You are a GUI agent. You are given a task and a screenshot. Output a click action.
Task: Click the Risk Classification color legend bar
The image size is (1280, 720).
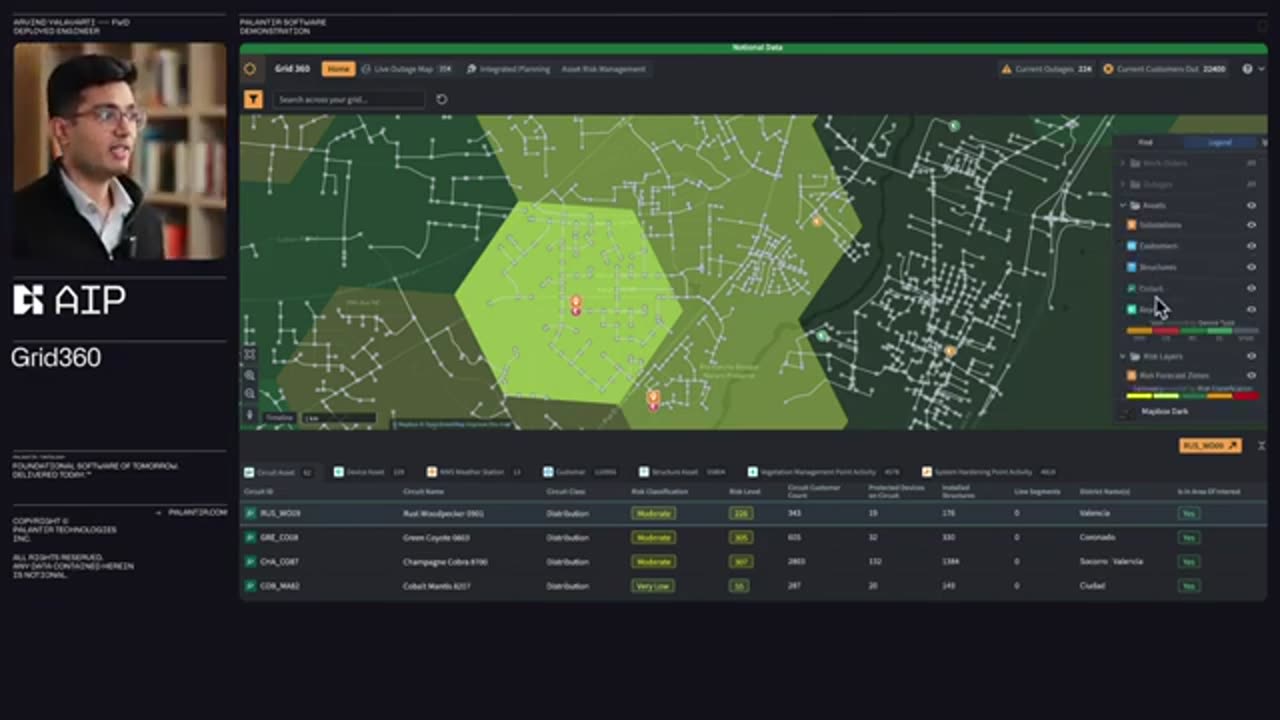pos(1192,396)
